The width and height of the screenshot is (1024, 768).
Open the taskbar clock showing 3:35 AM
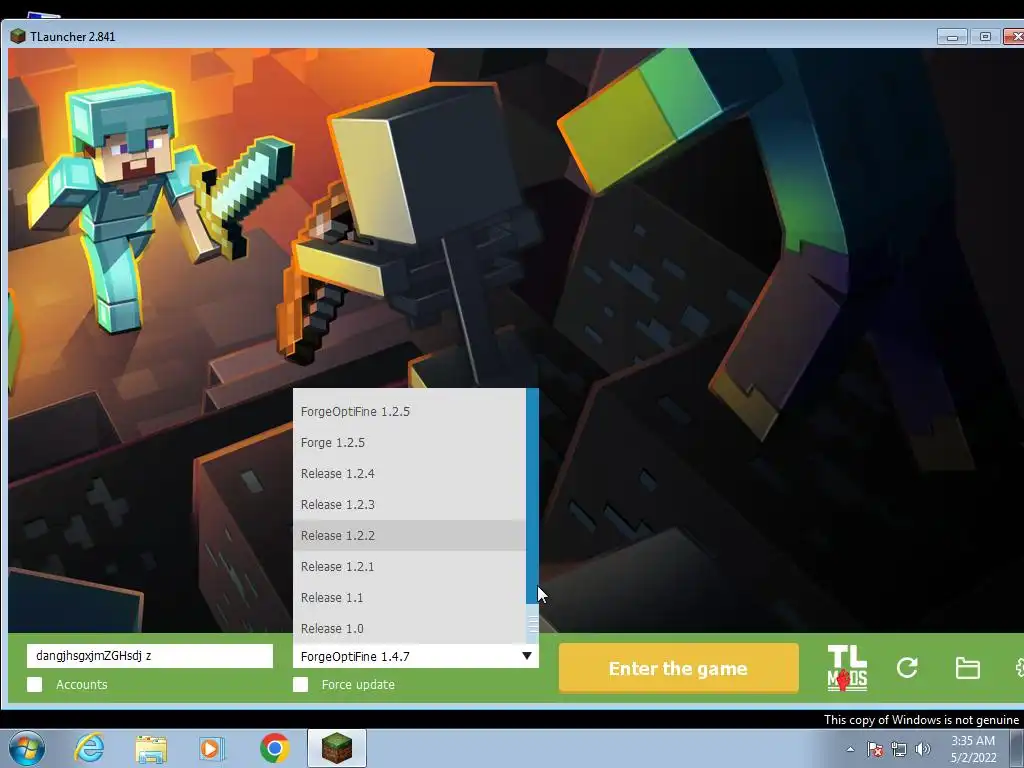click(x=973, y=749)
